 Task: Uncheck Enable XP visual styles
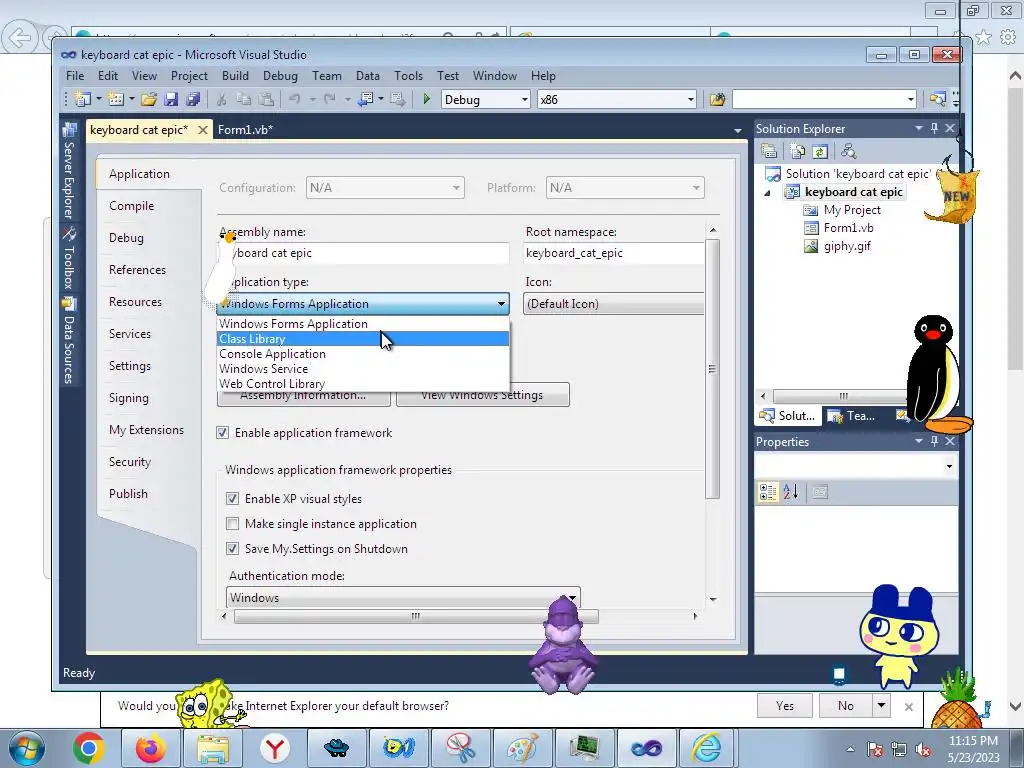click(x=232, y=499)
